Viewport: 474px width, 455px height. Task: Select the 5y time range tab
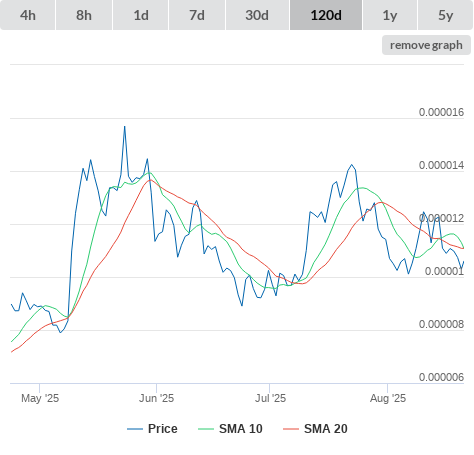coord(446,15)
